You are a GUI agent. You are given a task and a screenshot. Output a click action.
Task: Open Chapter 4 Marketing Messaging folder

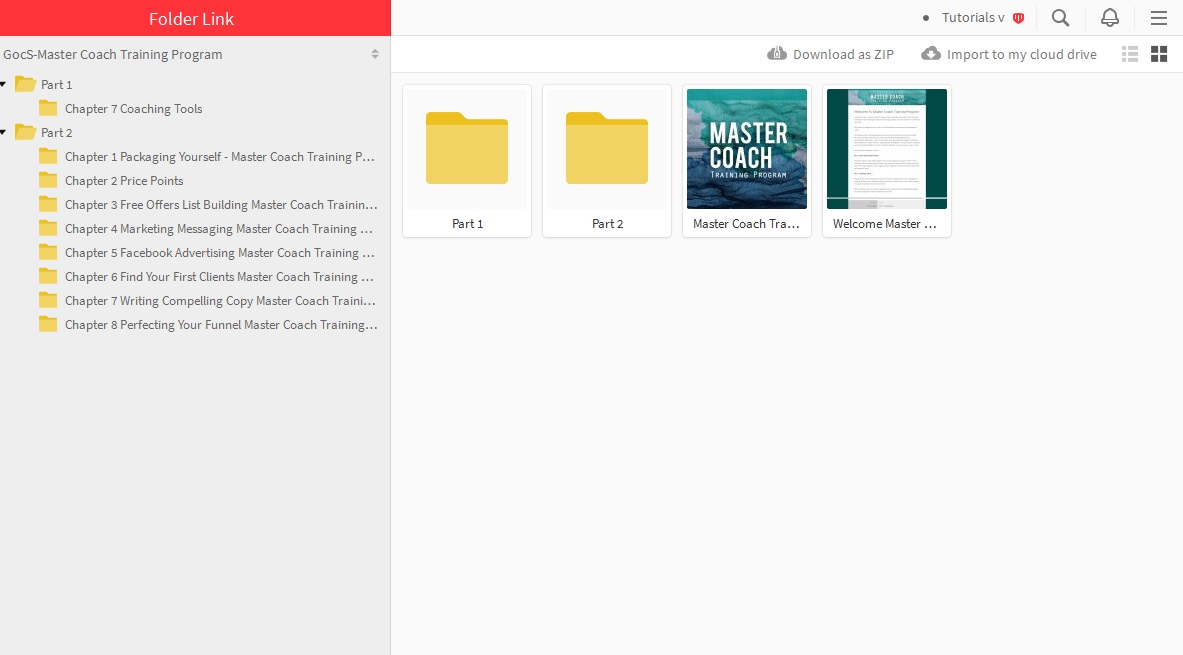pos(219,229)
